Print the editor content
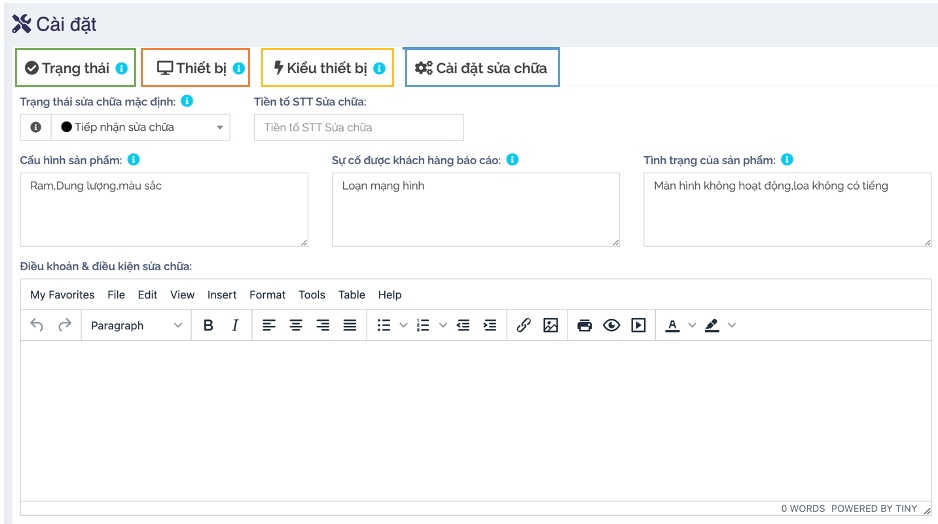Viewport: 938px width, 524px height. pos(585,325)
